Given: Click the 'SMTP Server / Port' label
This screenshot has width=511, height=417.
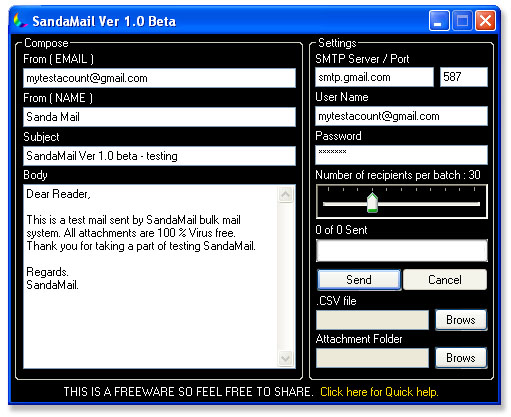Looking at the screenshot, I should click(362, 59).
